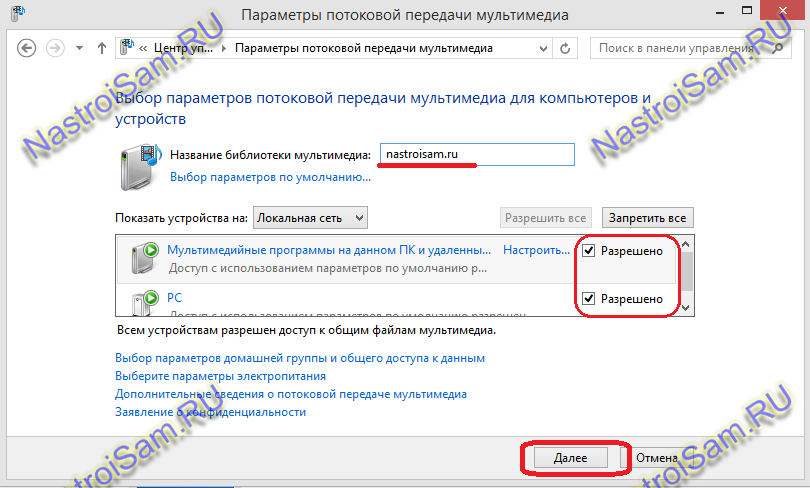Click the Разрешить все button
This screenshot has width=810, height=488.
click(546, 218)
